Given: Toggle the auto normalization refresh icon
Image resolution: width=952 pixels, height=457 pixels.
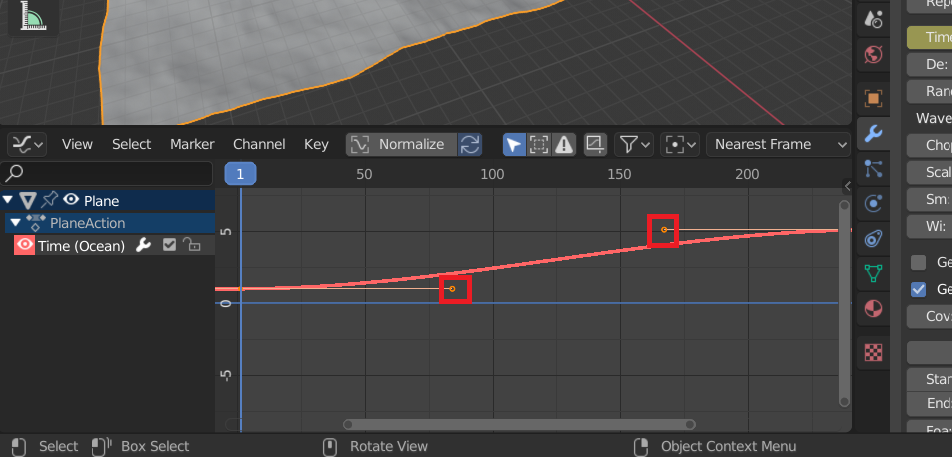Looking at the screenshot, I should pyautogui.click(x=470, y=144).
